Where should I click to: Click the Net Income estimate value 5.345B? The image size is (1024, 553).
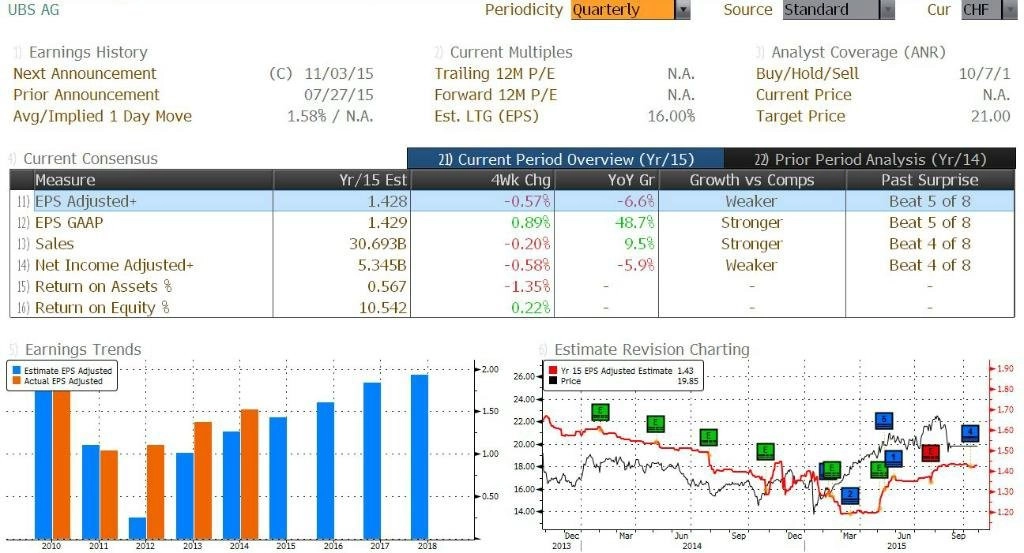click(382, 265)
